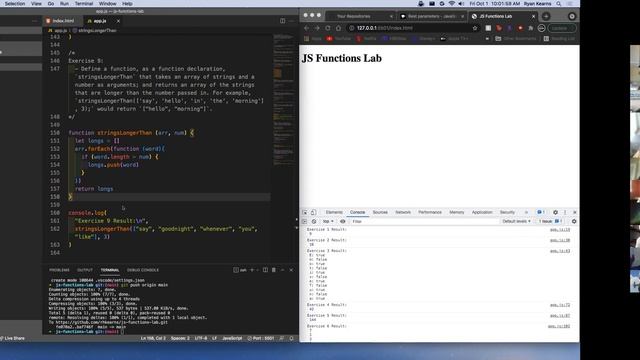Open the index.html editor tab

pos(63,21)
